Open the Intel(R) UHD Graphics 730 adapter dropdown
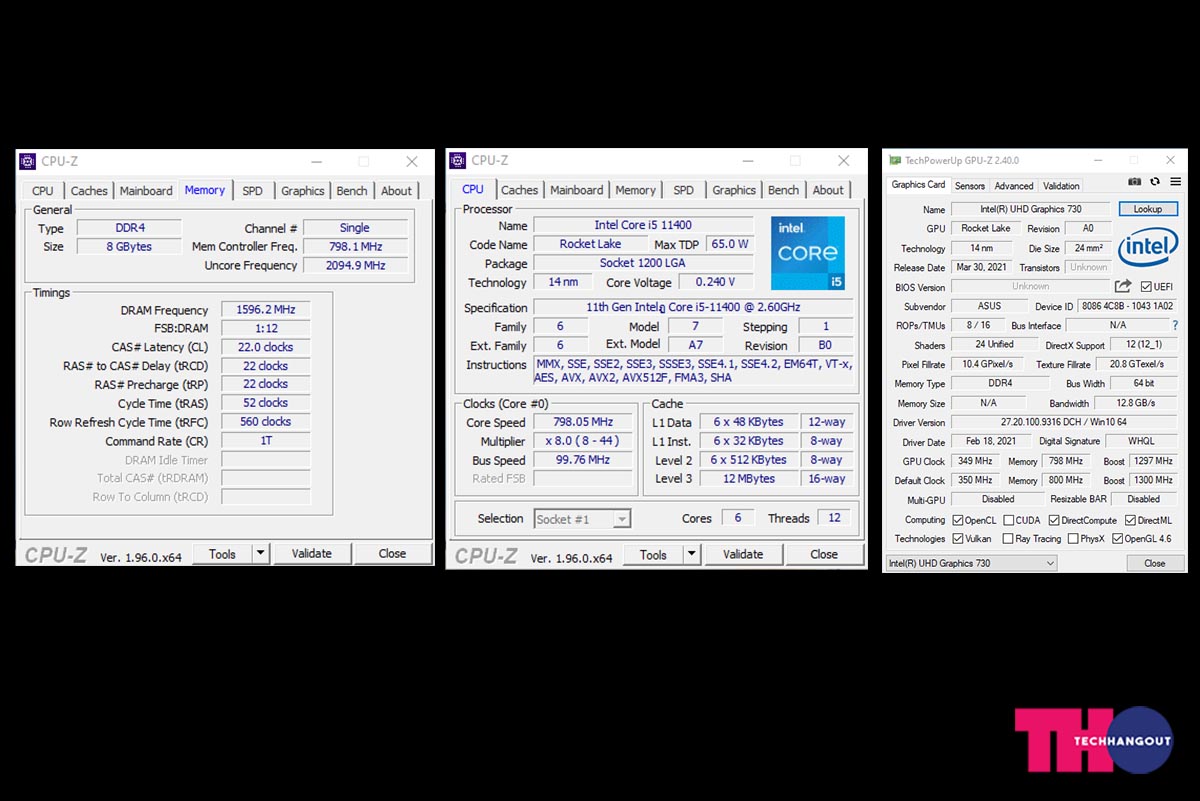The image size is (1200, 801). coord(971,563)
